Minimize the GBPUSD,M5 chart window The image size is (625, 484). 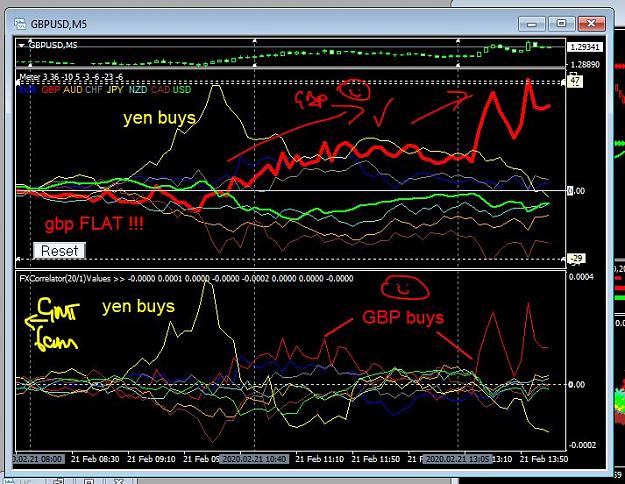click(532, 24)
